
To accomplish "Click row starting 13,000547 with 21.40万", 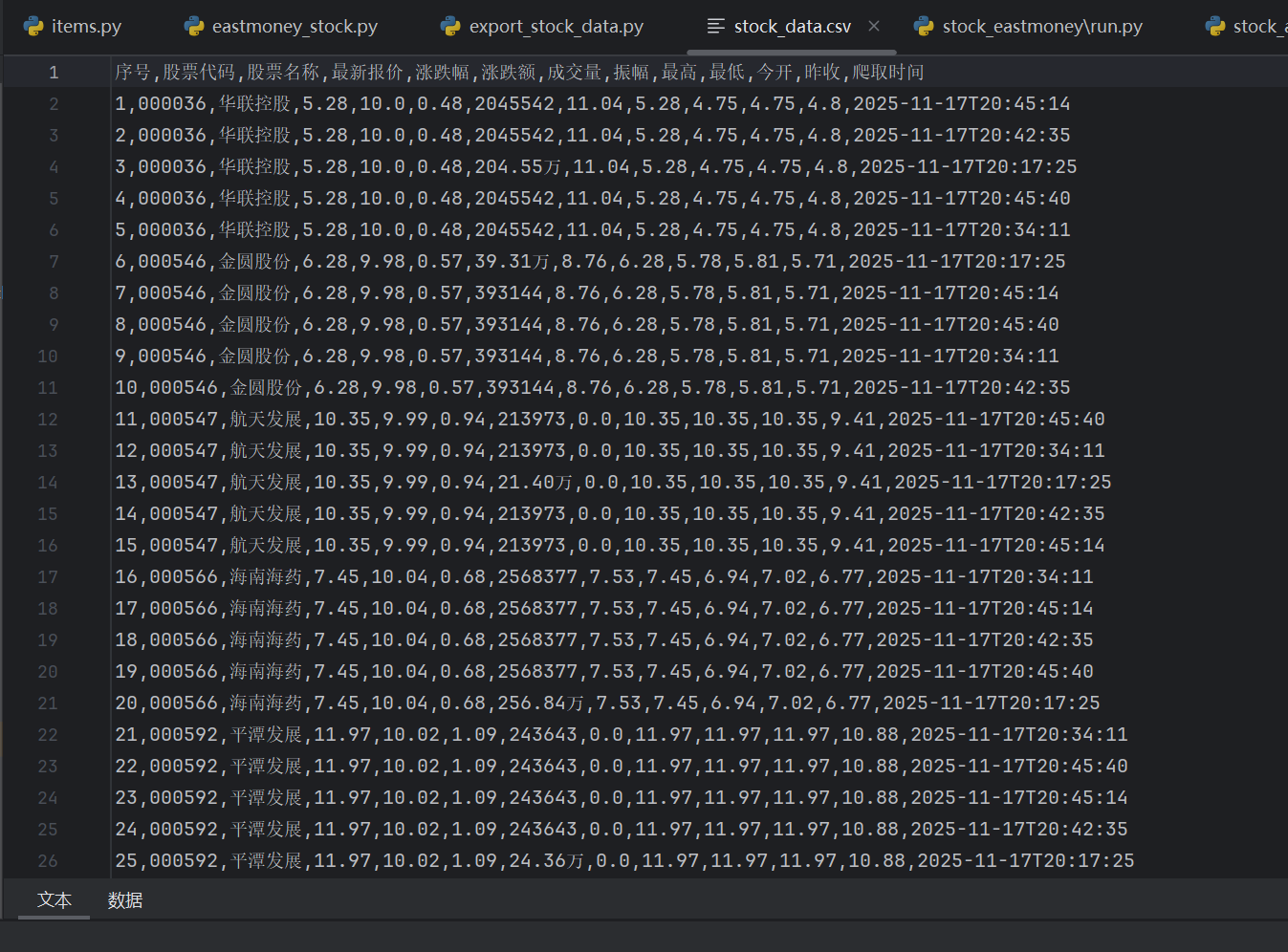I will tap(613, 483).
